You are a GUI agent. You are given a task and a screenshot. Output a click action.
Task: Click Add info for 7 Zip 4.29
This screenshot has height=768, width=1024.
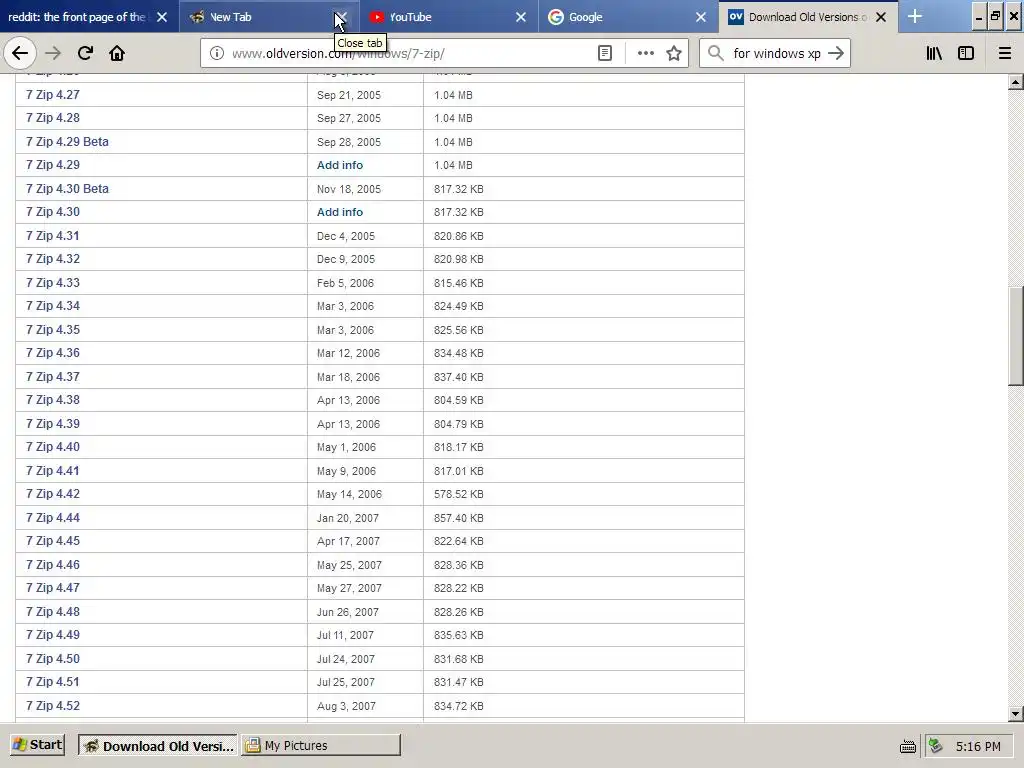340,165
